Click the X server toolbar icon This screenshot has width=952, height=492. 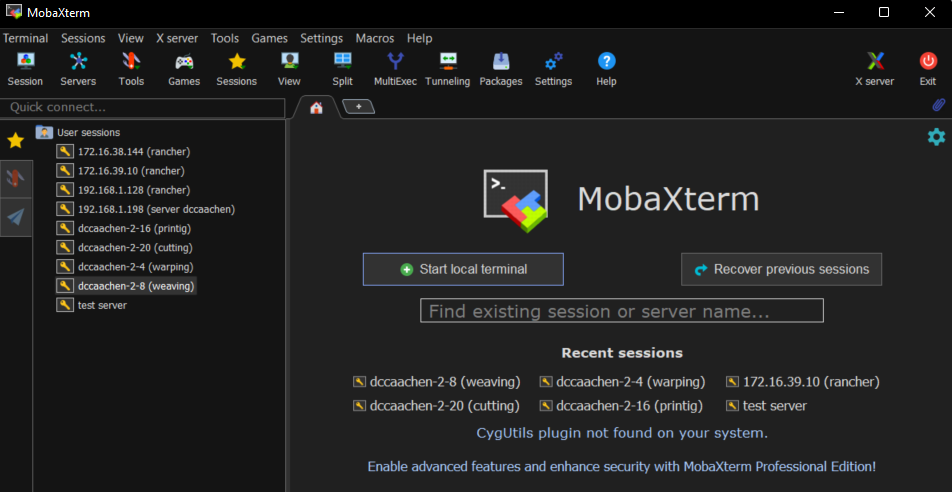tap(874, 69)
